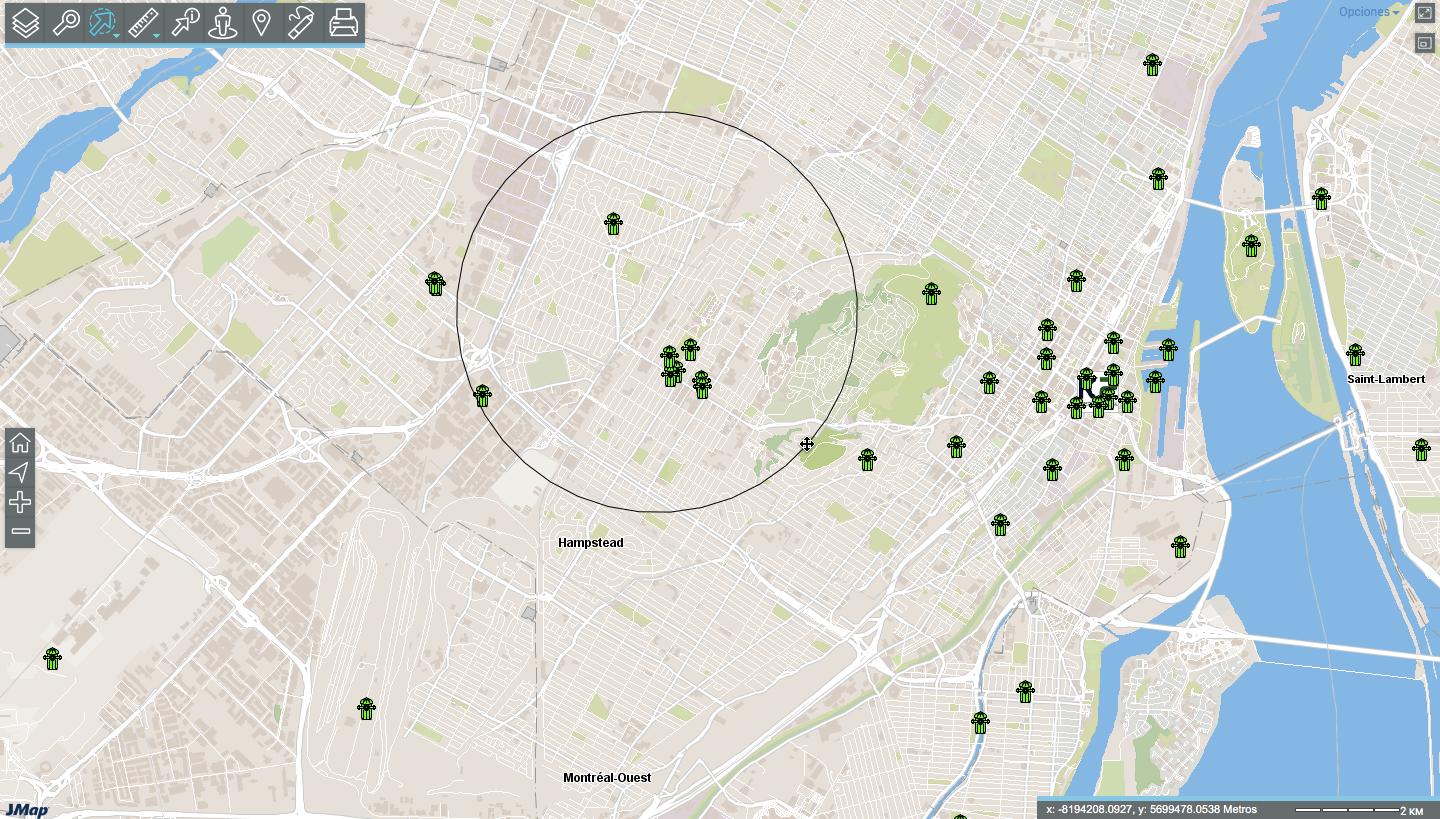
Task: Select the pencil annotation drawing tool
Action: pyautogui.click(x=301, y=22)
